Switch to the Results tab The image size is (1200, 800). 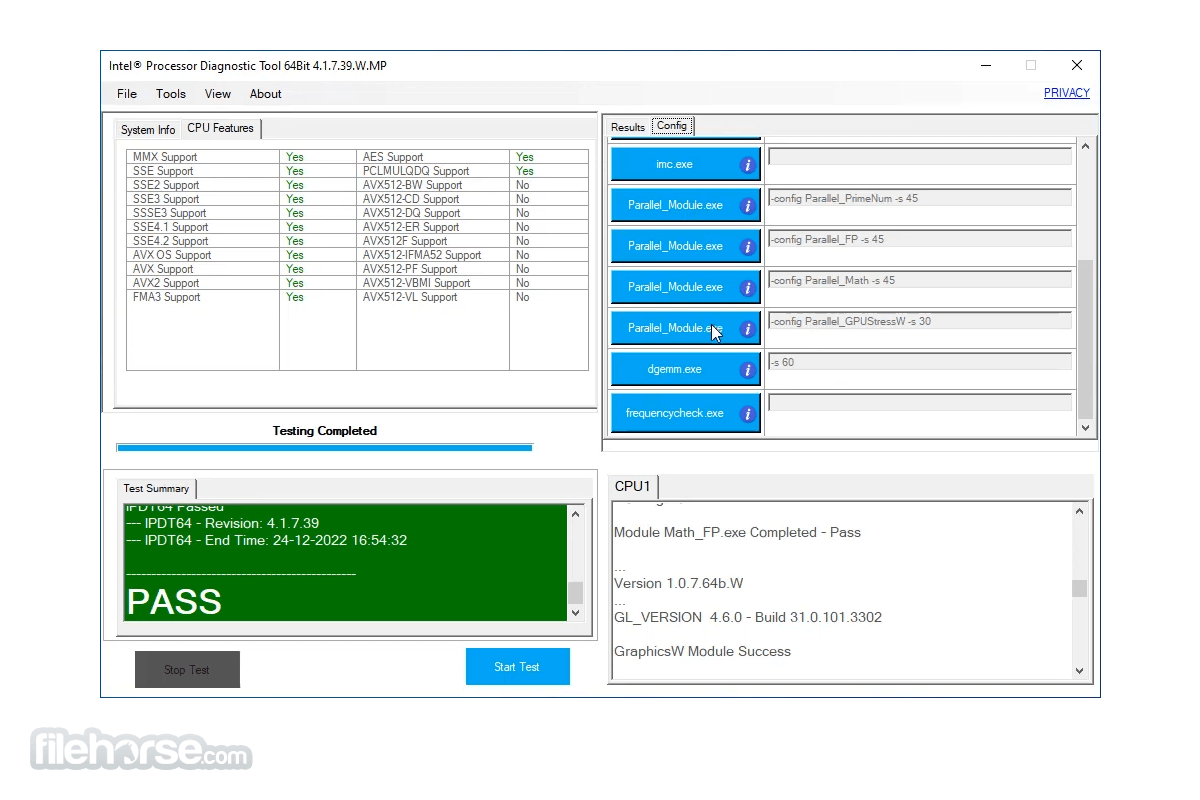pyautogui.click(x=628, y=127)
